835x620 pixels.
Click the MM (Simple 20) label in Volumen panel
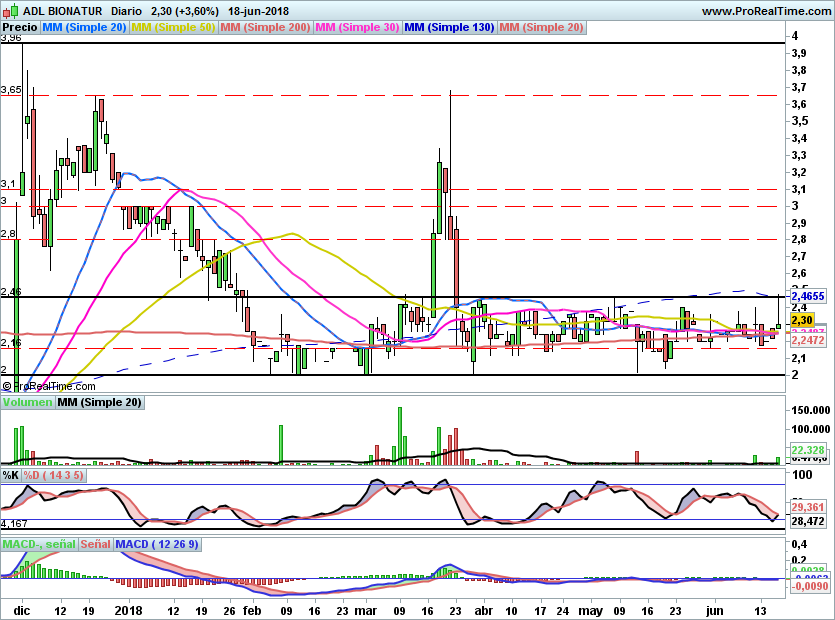[100, 402]
